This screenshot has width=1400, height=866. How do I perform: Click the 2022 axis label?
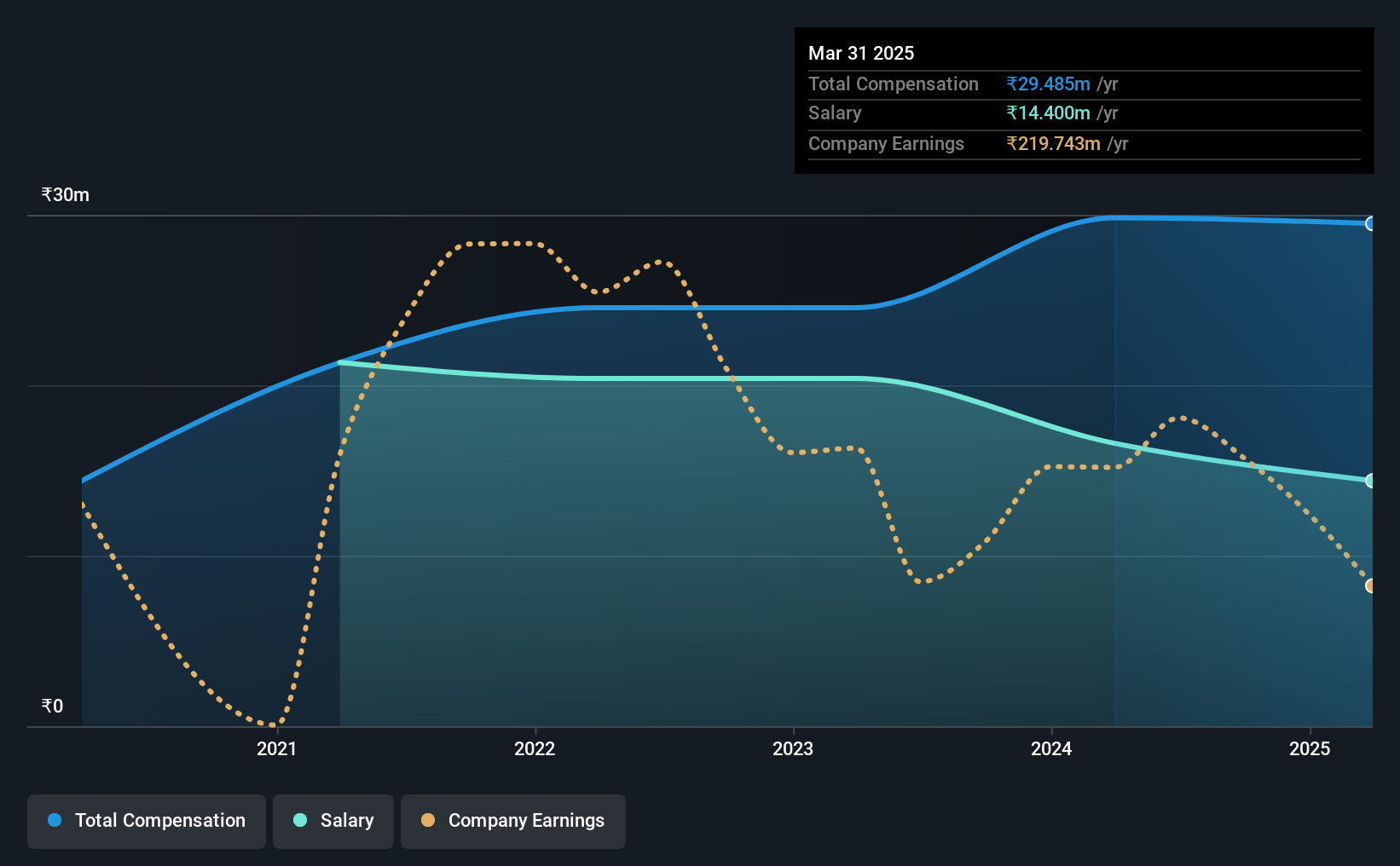[535, 748]
